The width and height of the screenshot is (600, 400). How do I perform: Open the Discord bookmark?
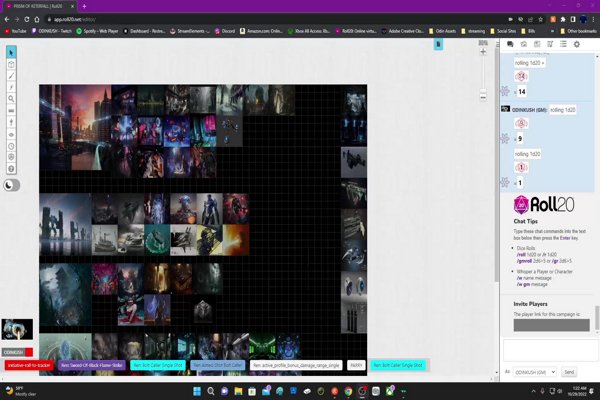pos(225,31)
